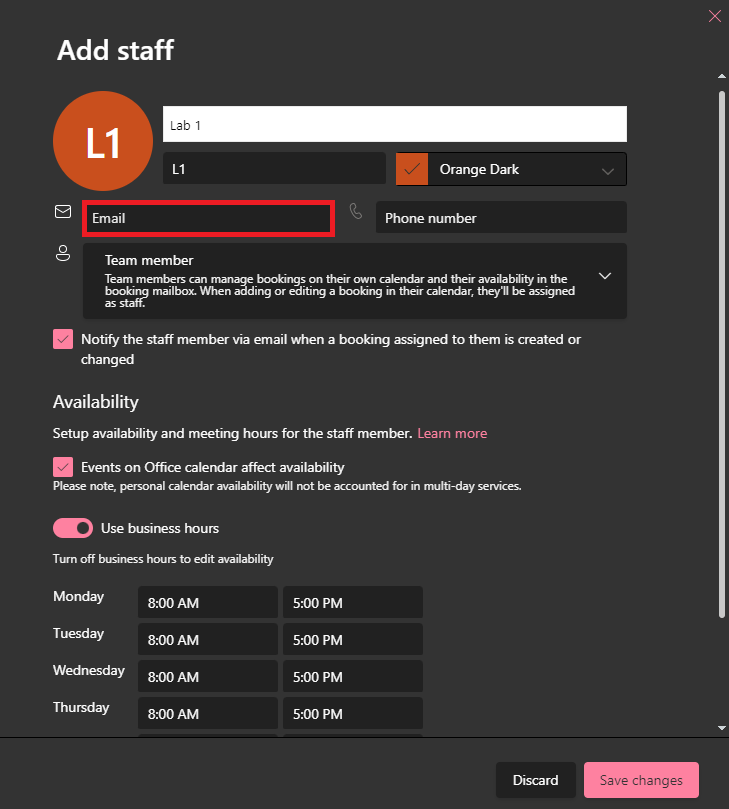
Task: Click the Learn more link
Action: [x=452, y=433]
